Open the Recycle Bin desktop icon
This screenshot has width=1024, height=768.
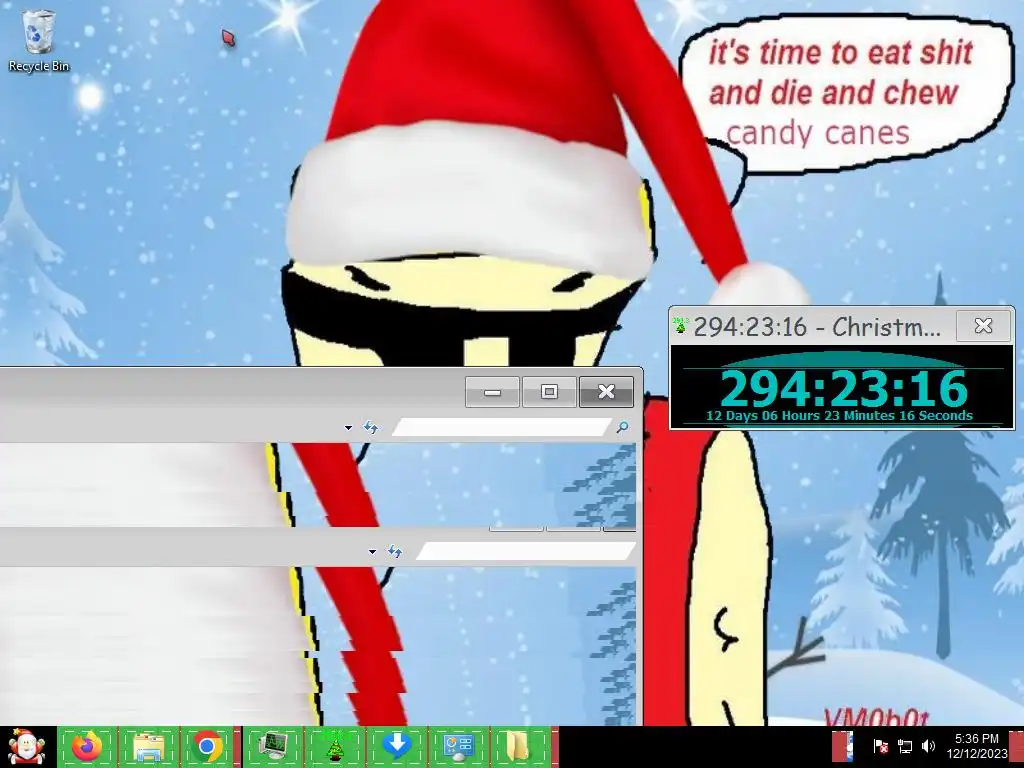(x=39, y=40)
